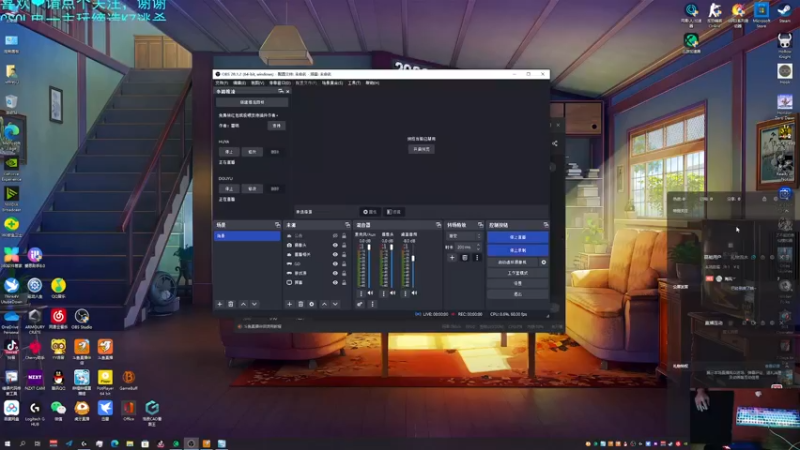The height and width of the screenshot is (450, 800).
Task: Open NZXT CAM desktop shortcut
Action: (x=35, y=381)
